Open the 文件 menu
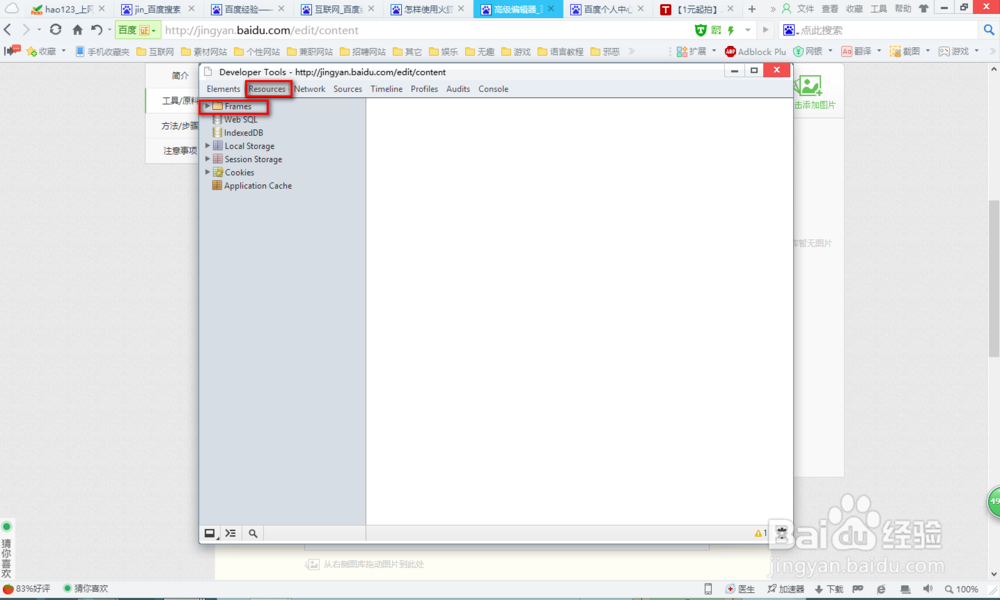This screenshot has width=1000, height=600. [x=805, y=9]
